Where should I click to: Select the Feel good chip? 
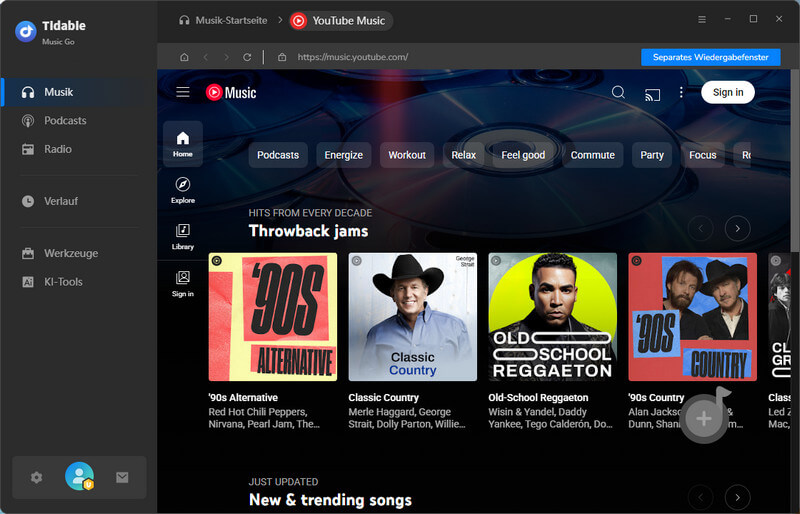pos(523,155)
